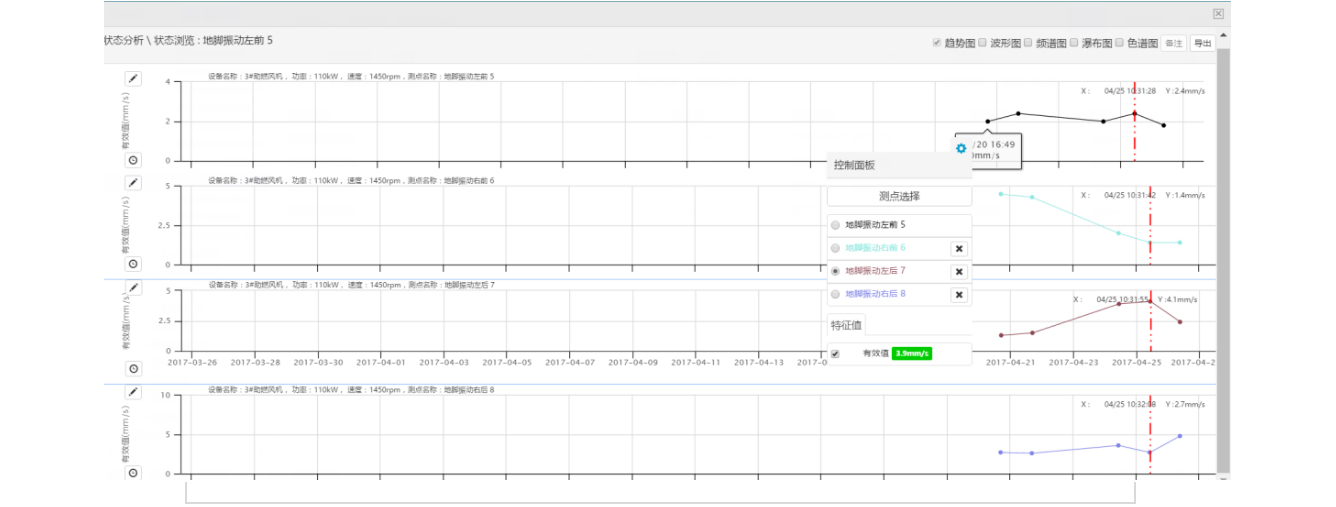Remove 地脚振动右前 6 with its X button
1336x507 pixels.
click(x=958, y=249)
